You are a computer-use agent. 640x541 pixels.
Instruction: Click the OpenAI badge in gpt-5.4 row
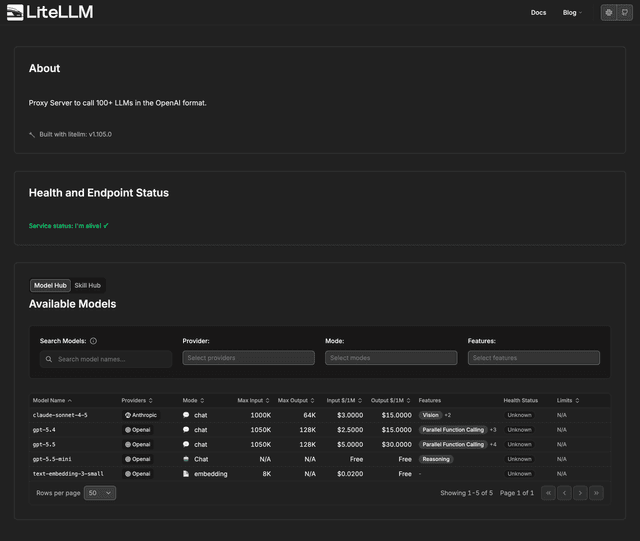138,430
